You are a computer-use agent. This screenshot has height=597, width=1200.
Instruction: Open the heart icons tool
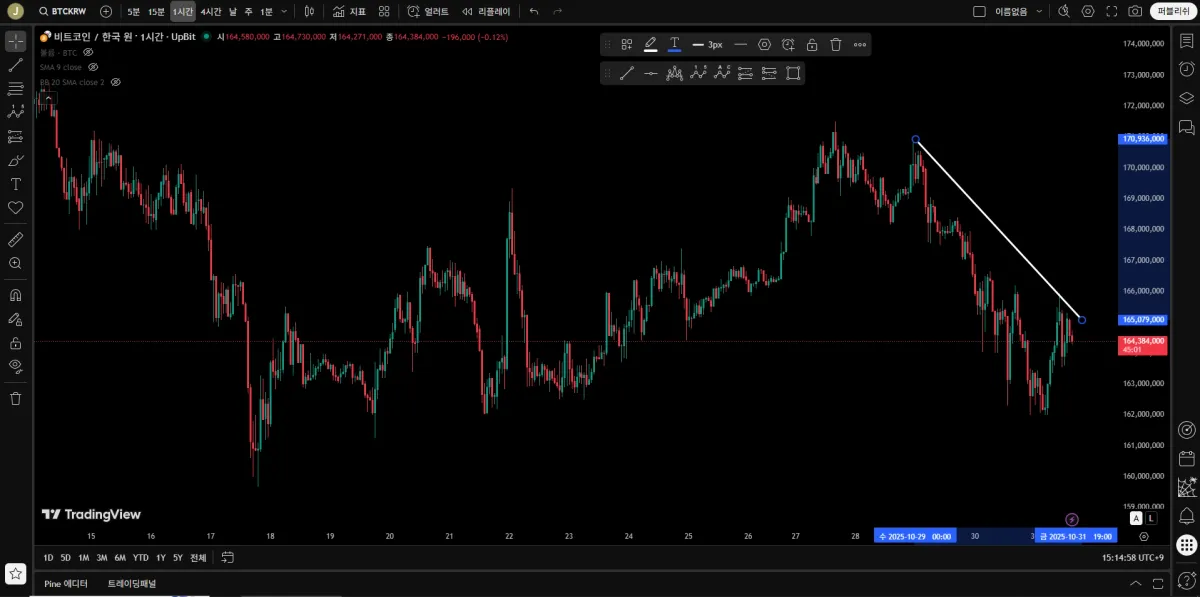15,207
